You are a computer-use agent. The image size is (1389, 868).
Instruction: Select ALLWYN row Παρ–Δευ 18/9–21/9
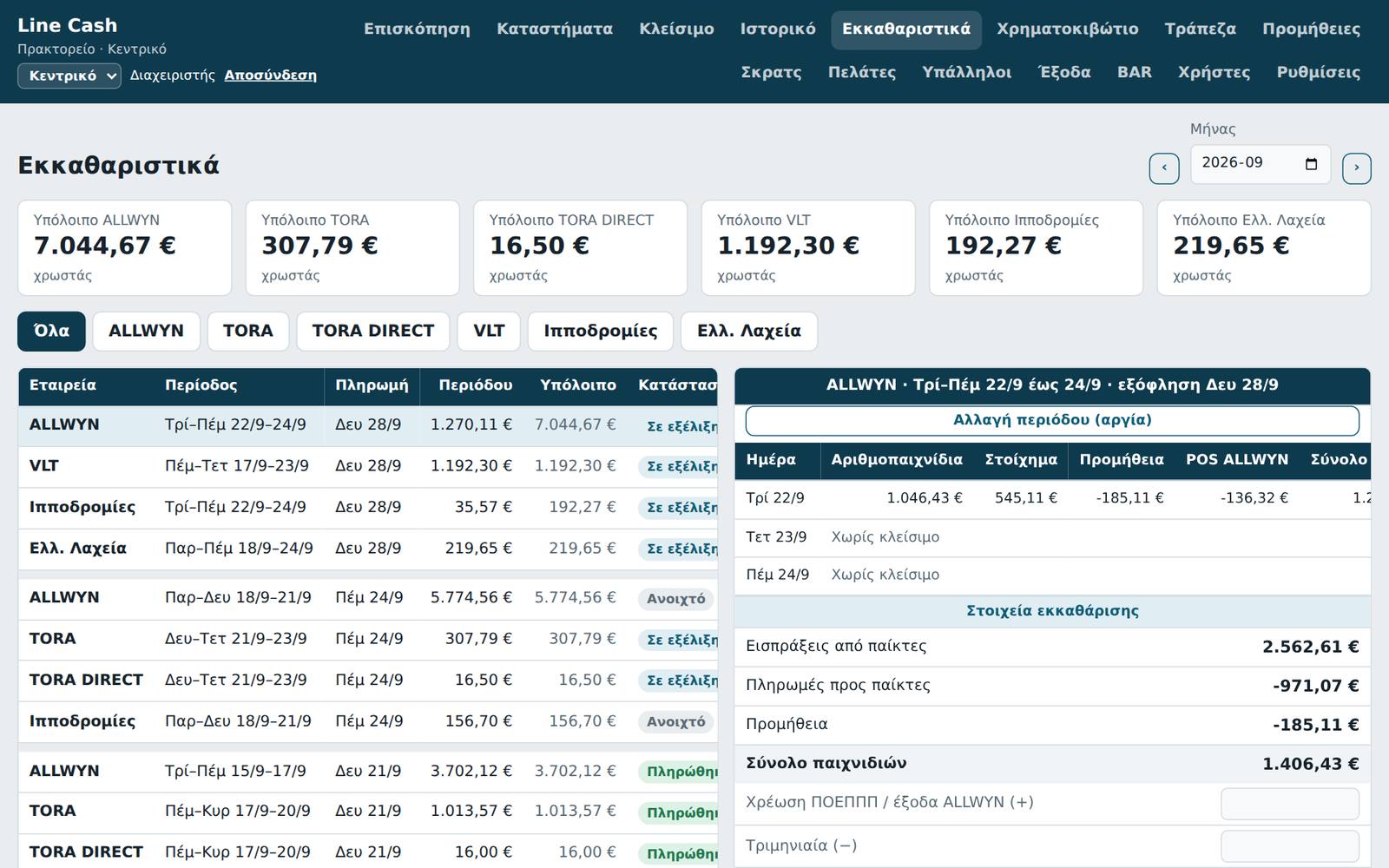368,599
